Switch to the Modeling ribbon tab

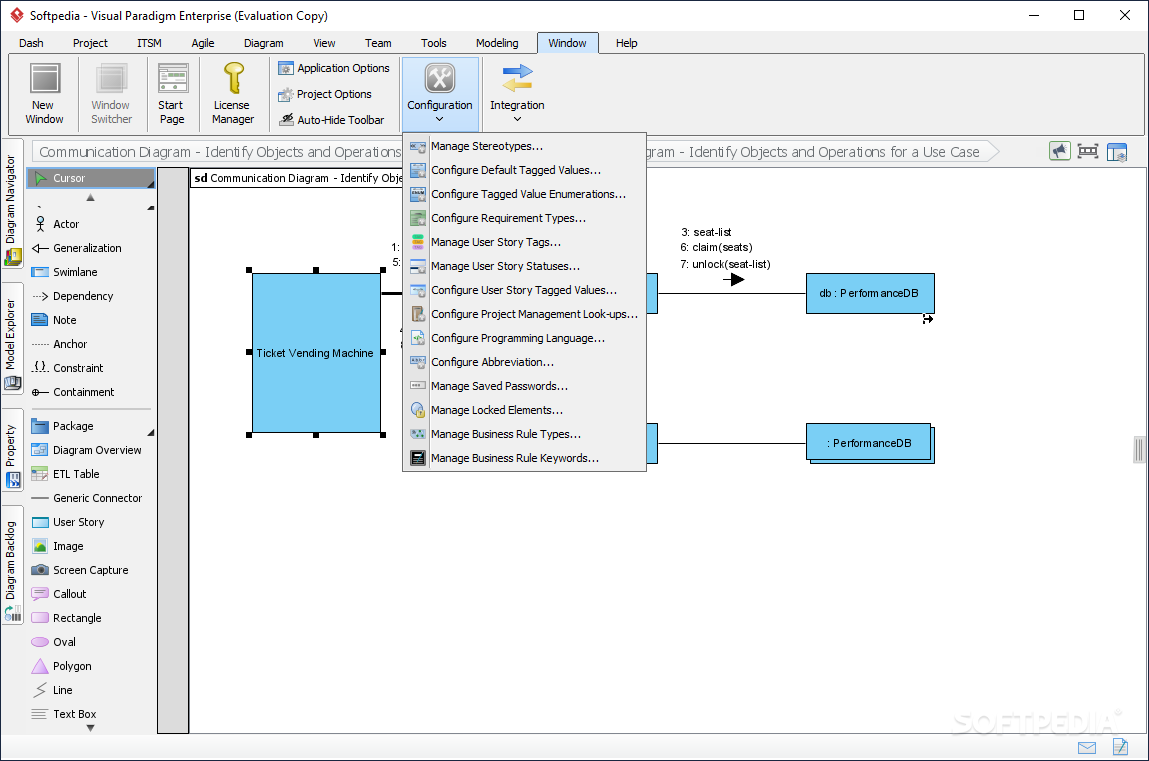point(497,43)
